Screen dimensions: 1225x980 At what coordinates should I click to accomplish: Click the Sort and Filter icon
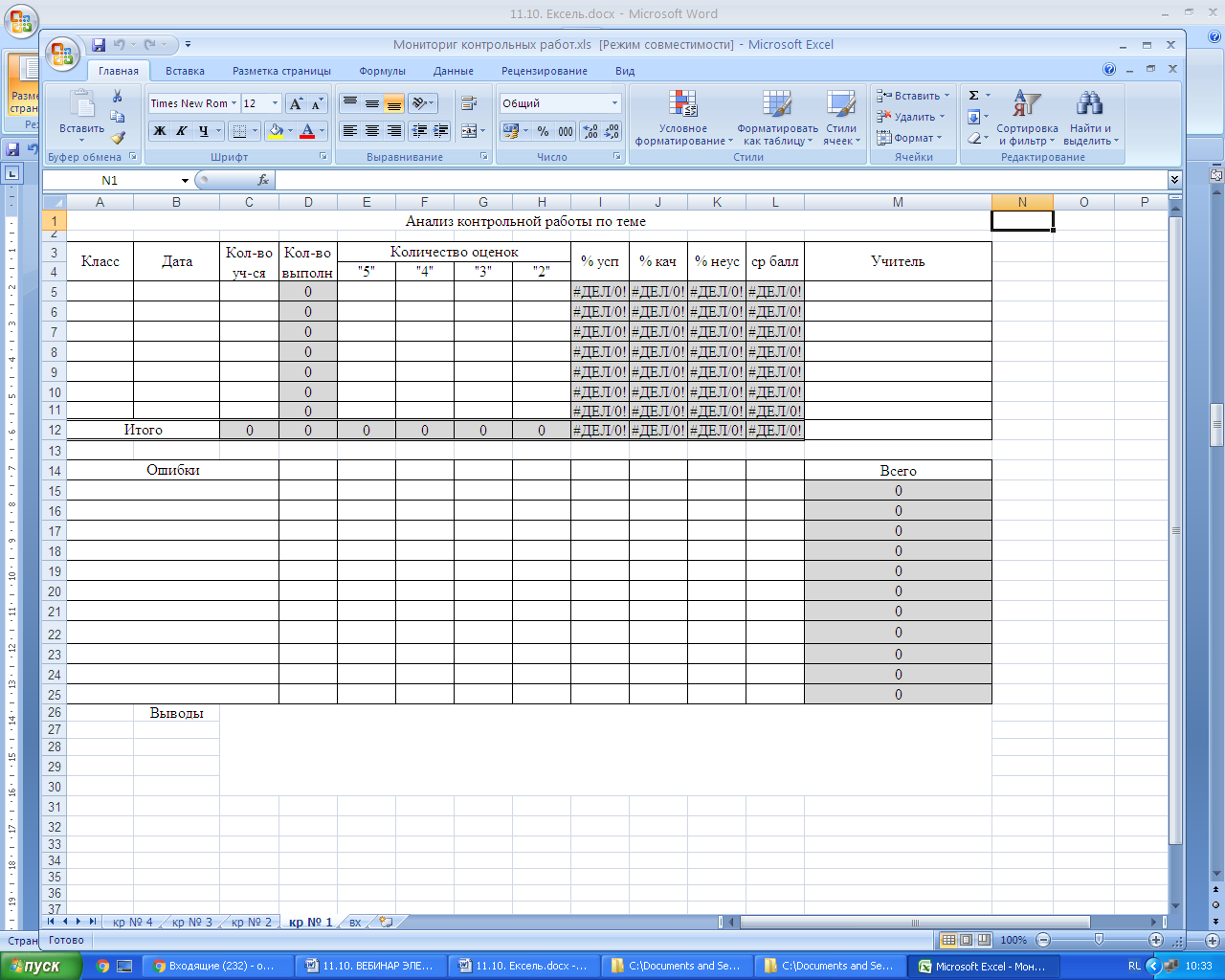pos(1027,118)
